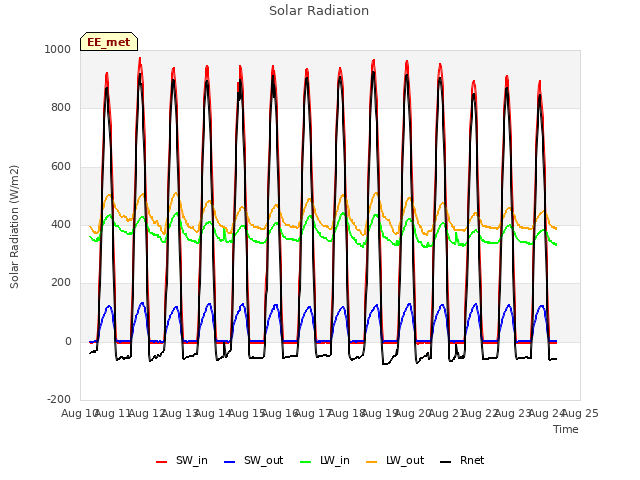The height and width of the screenshot is (480, 640).
Task: Click the Aug 10 x-axis tick label
Action: (79, 413)
